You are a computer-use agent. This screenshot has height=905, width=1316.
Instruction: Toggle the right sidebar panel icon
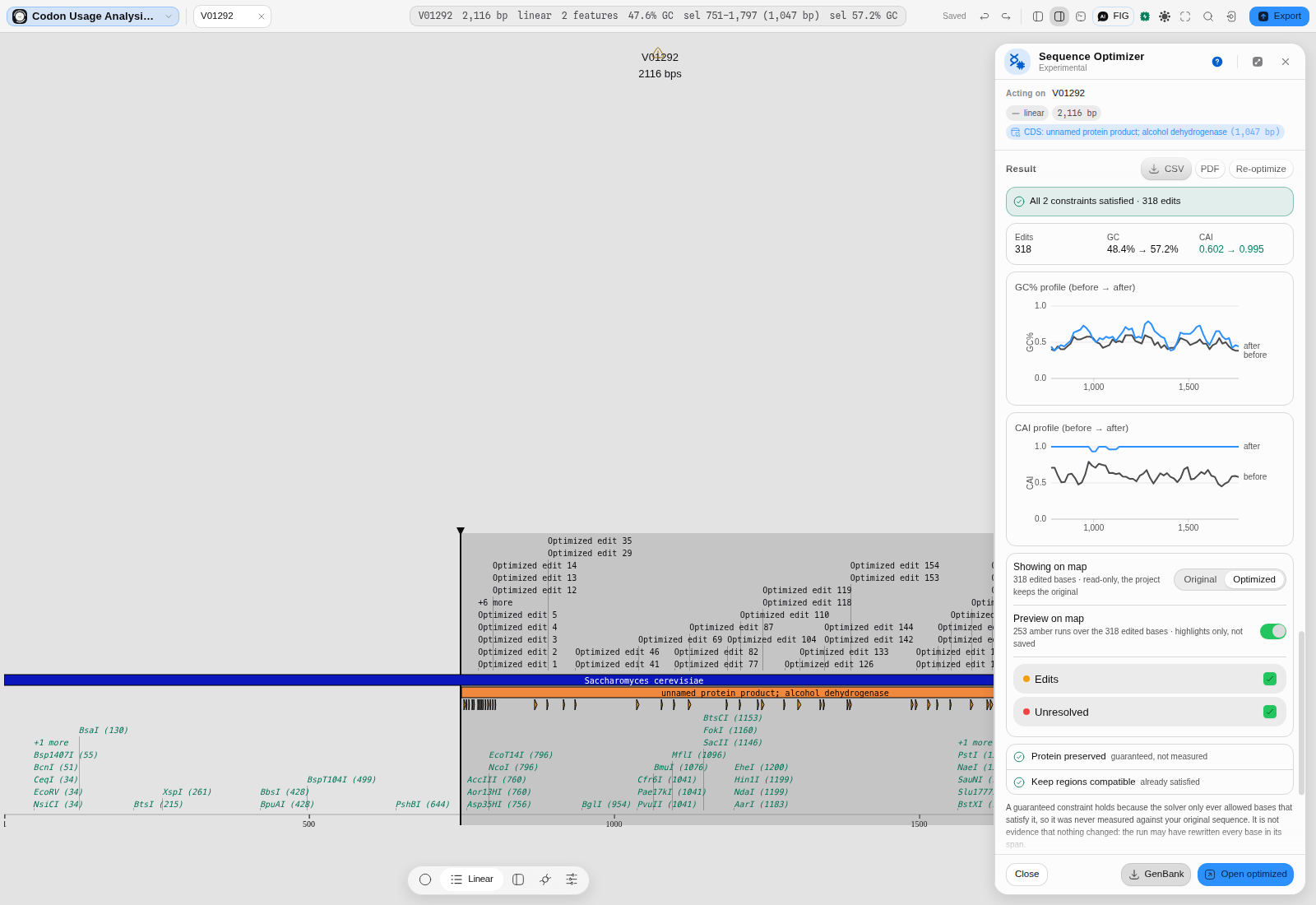[x=1059, y=16]
